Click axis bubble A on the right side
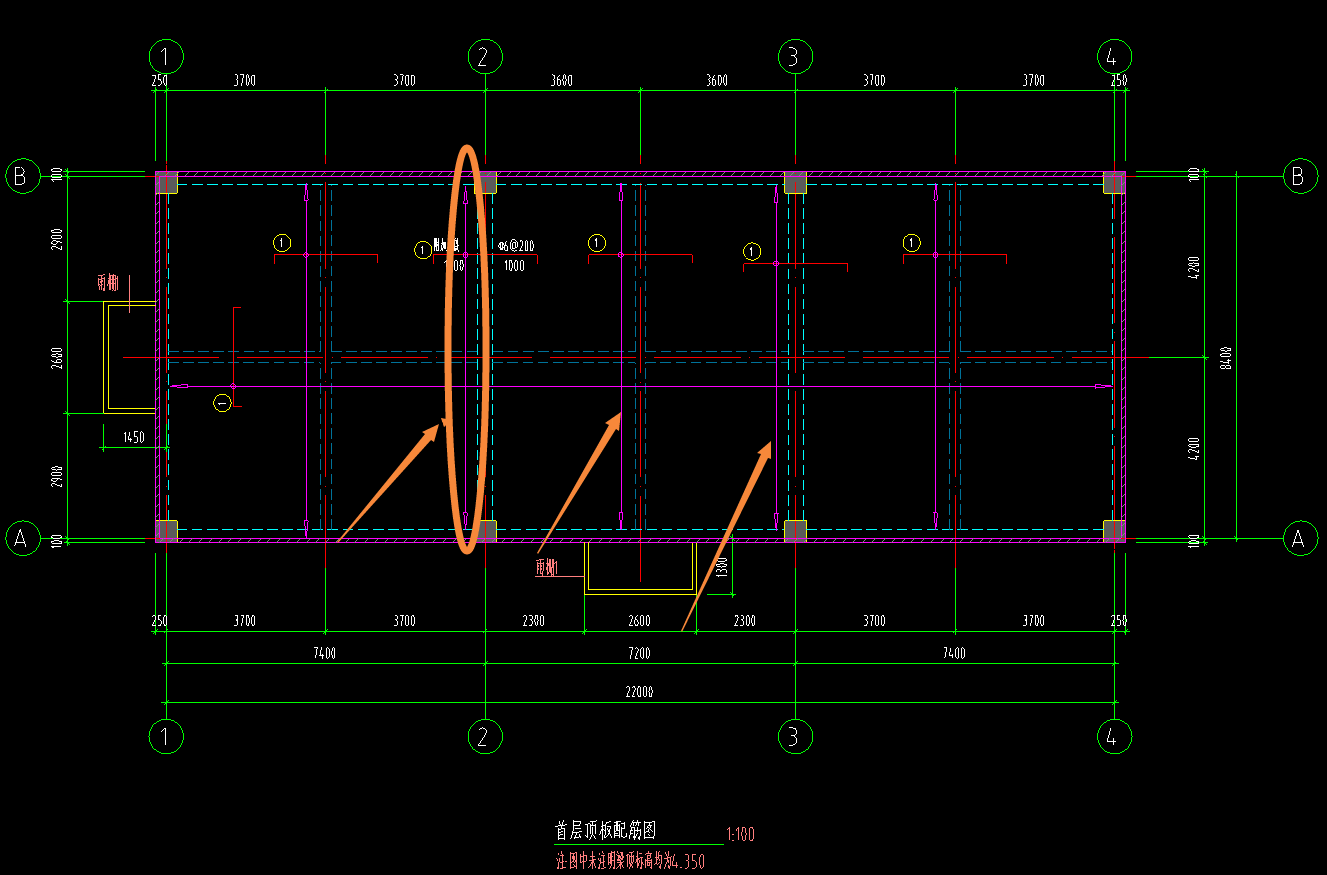 [x=1299, y=539]
